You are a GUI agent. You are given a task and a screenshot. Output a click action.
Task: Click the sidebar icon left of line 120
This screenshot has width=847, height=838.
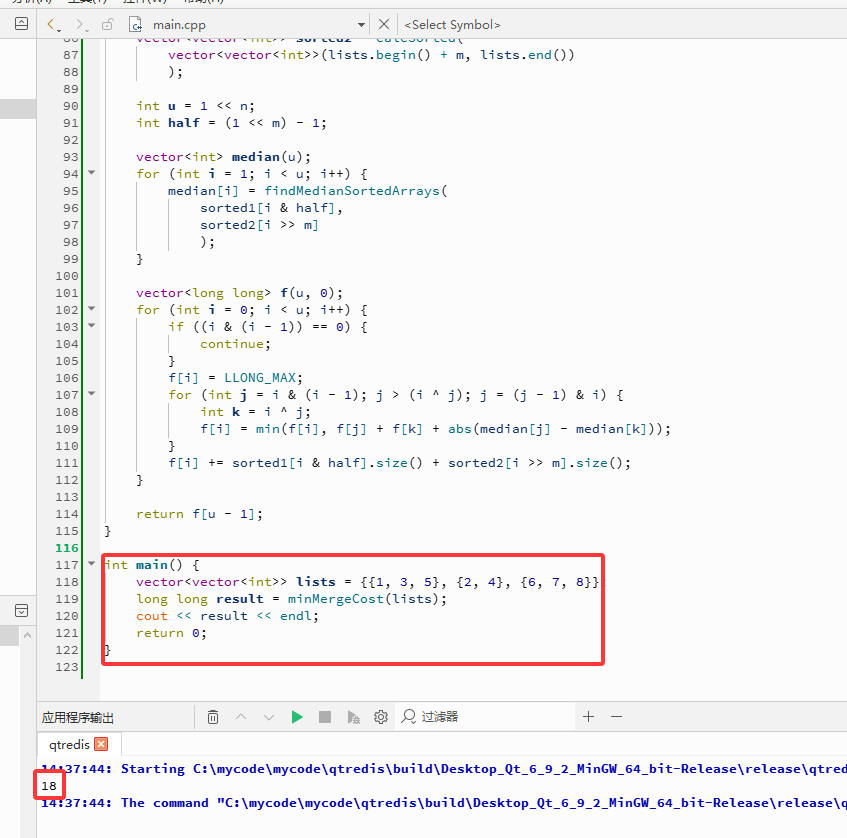(x=22, y=611)
